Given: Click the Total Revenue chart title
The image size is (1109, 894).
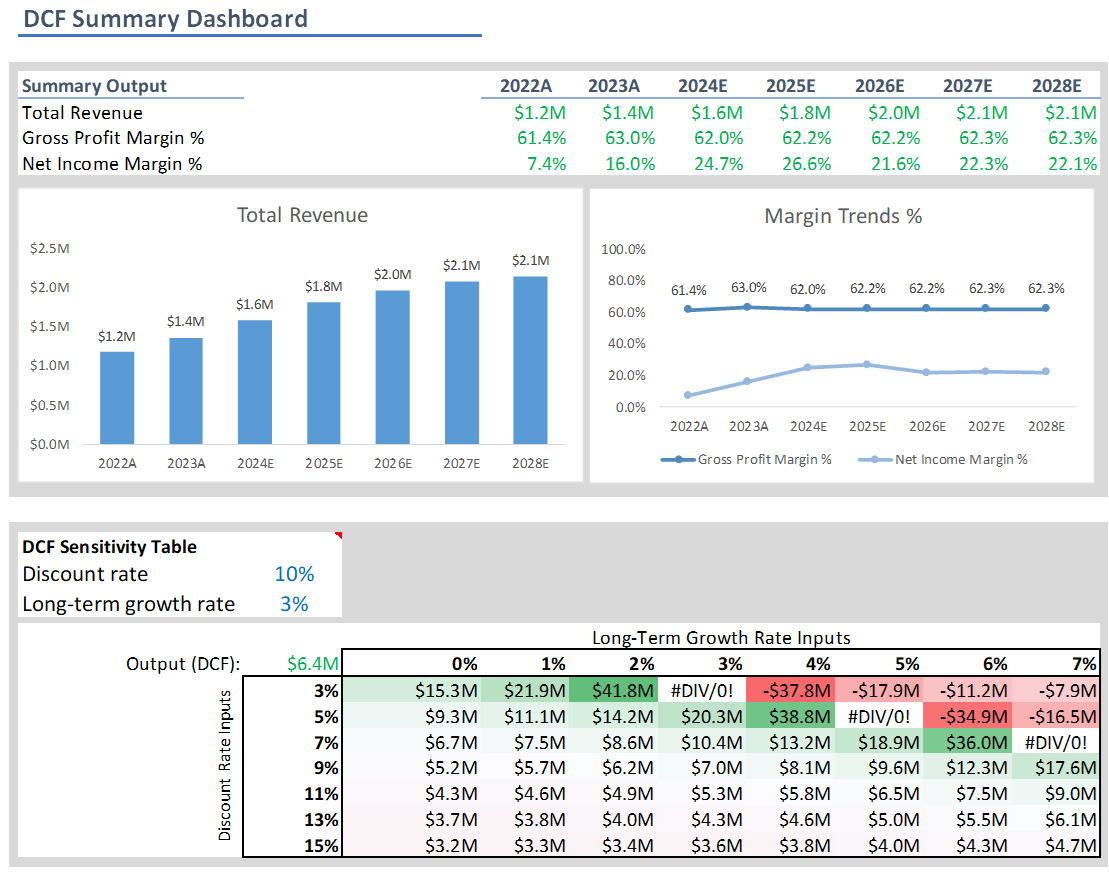Looking at the screenshot, I should (x=302, y=215).
